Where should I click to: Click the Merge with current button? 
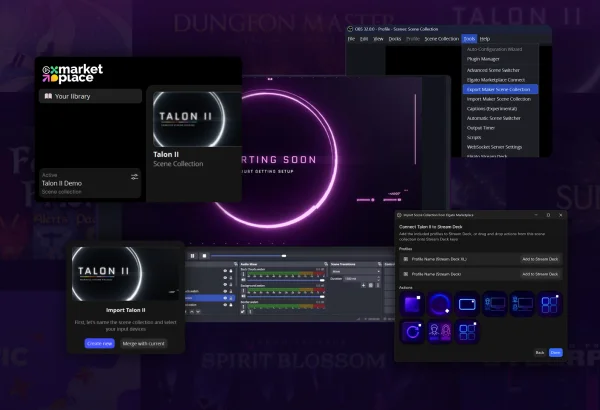click(x=143, y=343)
